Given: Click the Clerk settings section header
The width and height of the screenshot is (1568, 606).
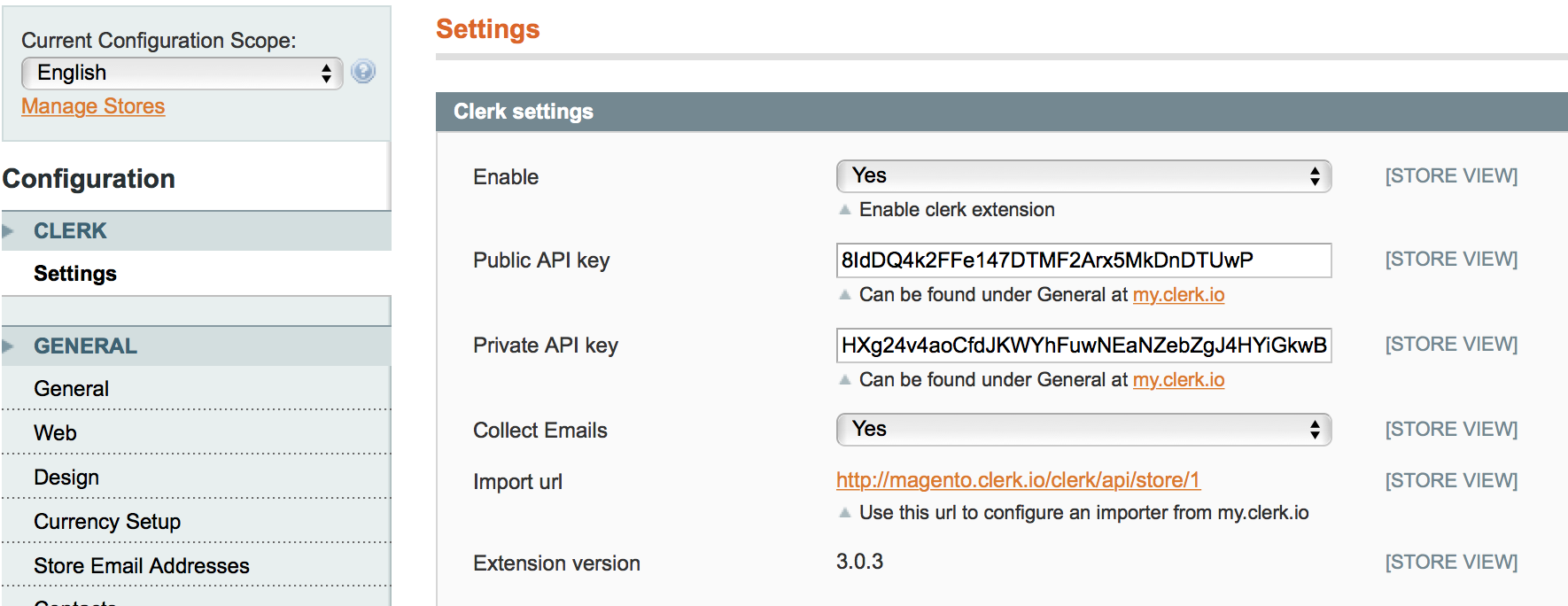Looking at the screenshot, I should 523,111.
